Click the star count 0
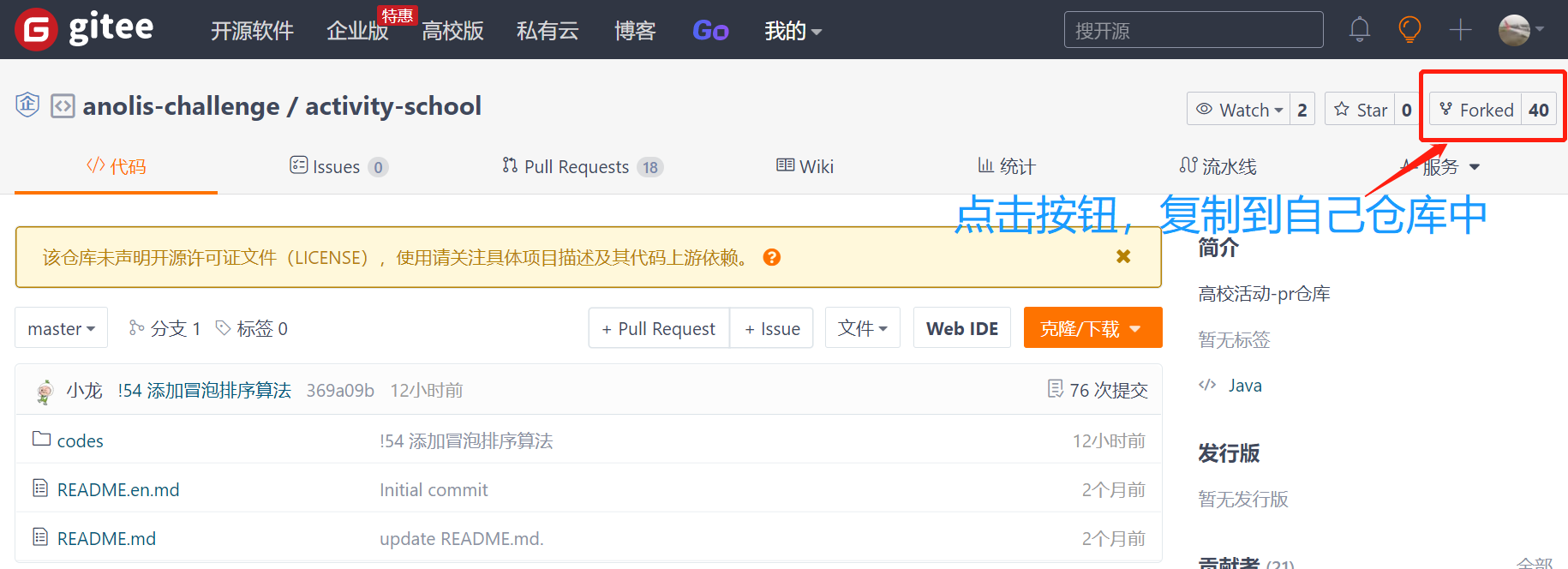Viewport: 1568px width, 569px height. click(x=1406, y=110)
